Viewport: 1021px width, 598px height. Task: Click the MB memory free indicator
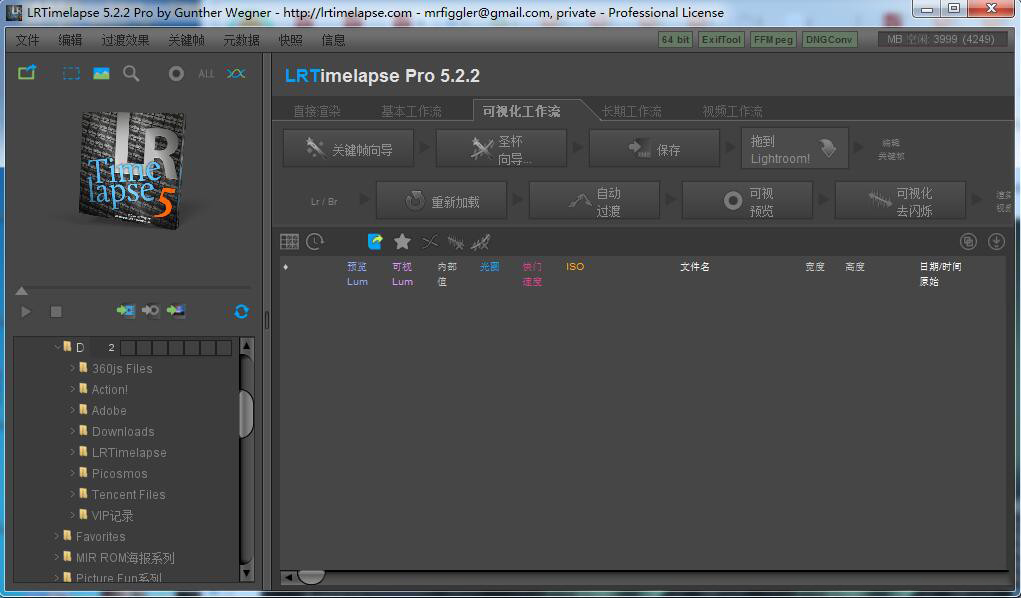pyautogui.click(x=940, y=40)
